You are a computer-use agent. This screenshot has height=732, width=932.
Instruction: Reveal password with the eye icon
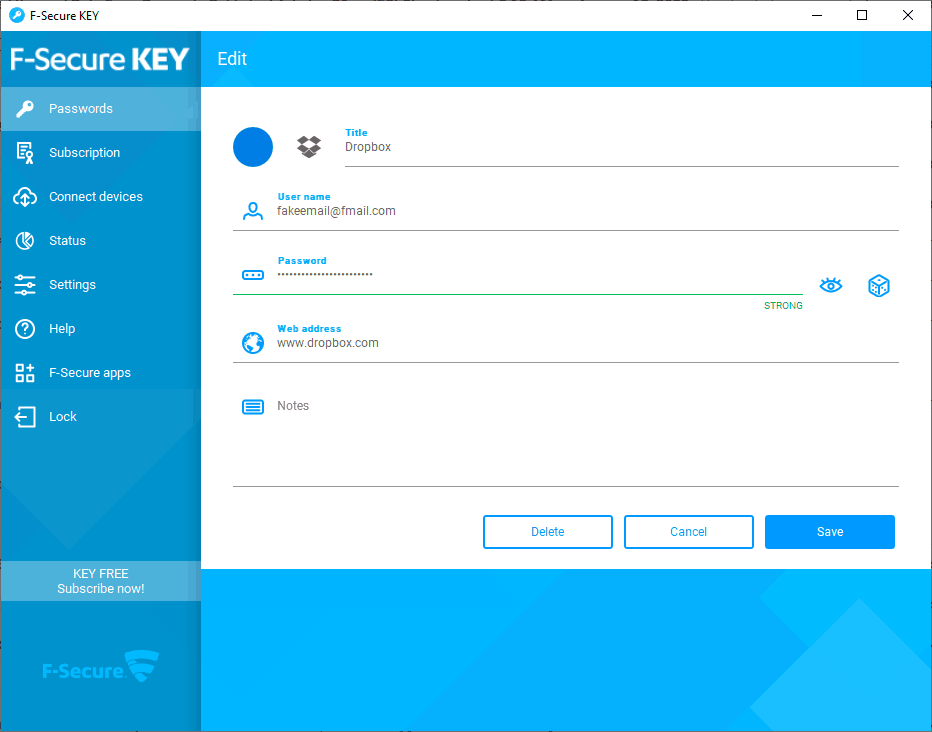point(830,286)
